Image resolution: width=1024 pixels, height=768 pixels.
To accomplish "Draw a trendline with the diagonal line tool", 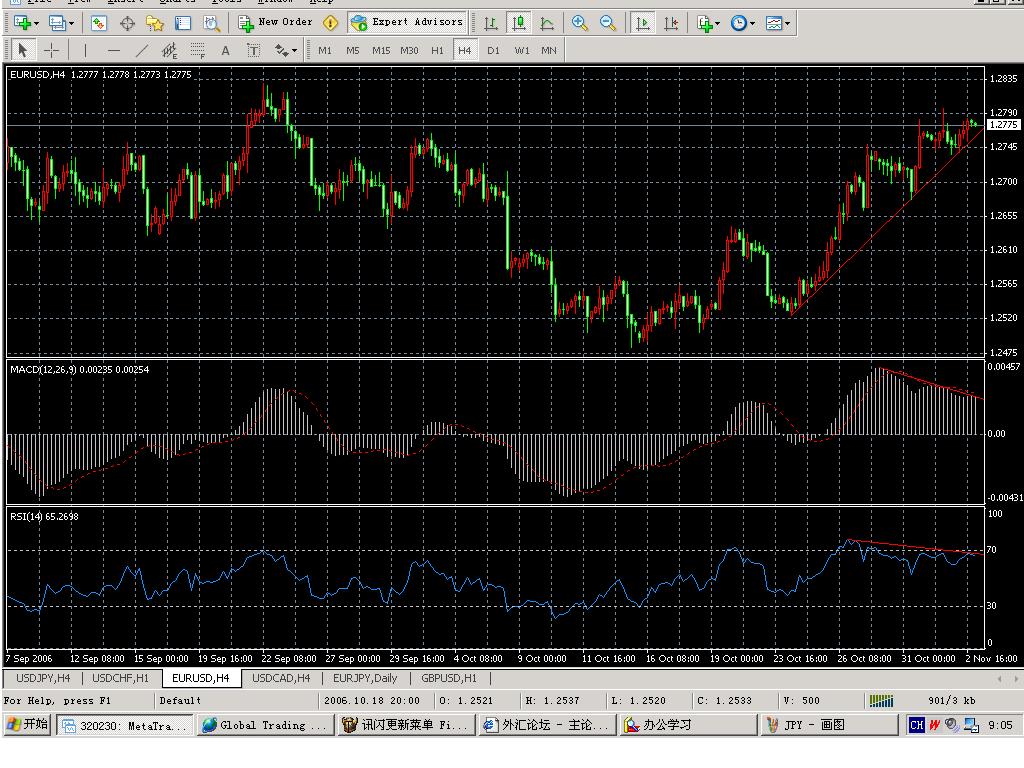I will pyautogui.click(x=142, y=50).
